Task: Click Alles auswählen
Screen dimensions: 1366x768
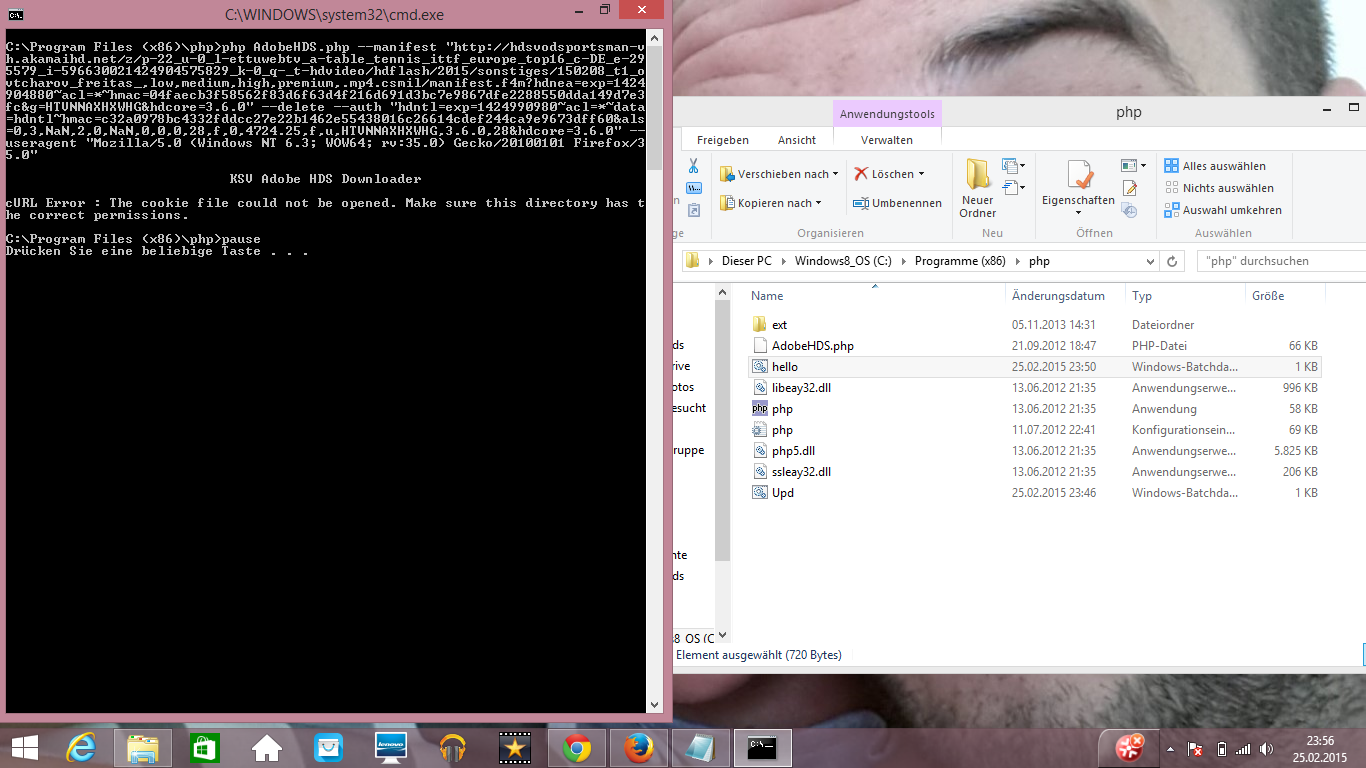Action: (x=1215, y=166)
